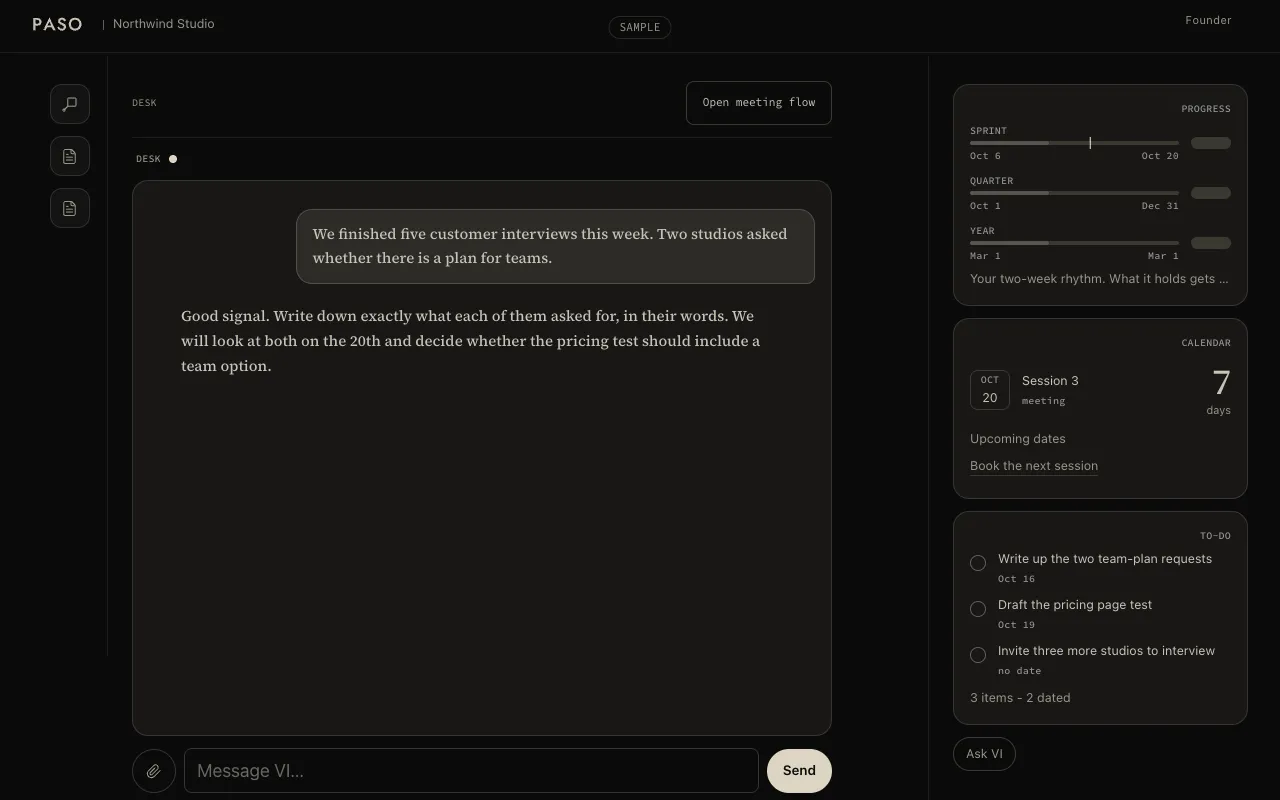This screenshot has height=800, width=1280.
Task: Click the "Good signal" reply text
Action: point(470,341)
